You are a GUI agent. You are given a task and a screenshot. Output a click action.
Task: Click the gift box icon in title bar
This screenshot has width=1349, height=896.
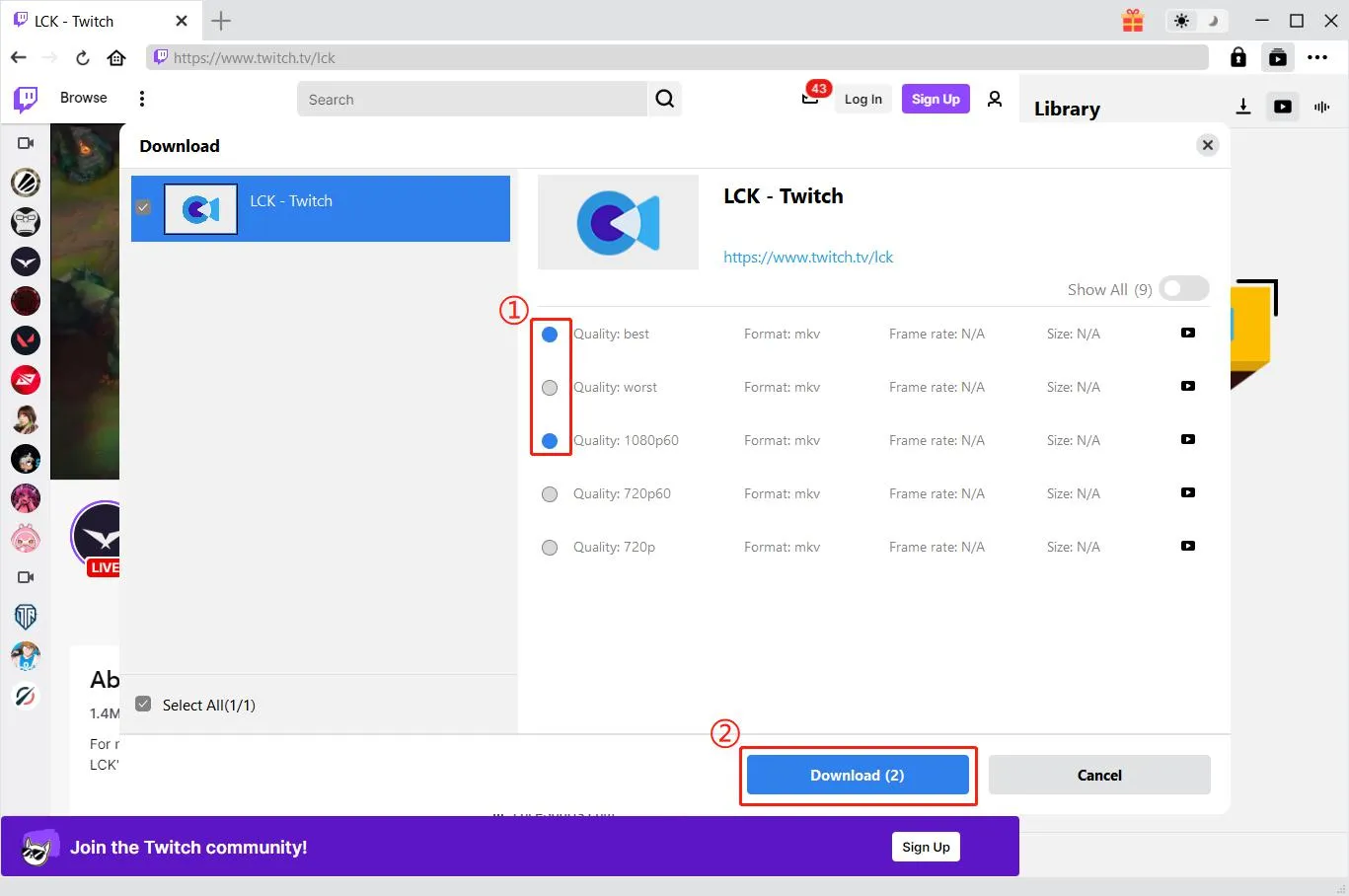pyautogui.click(x=1133, y=21)
